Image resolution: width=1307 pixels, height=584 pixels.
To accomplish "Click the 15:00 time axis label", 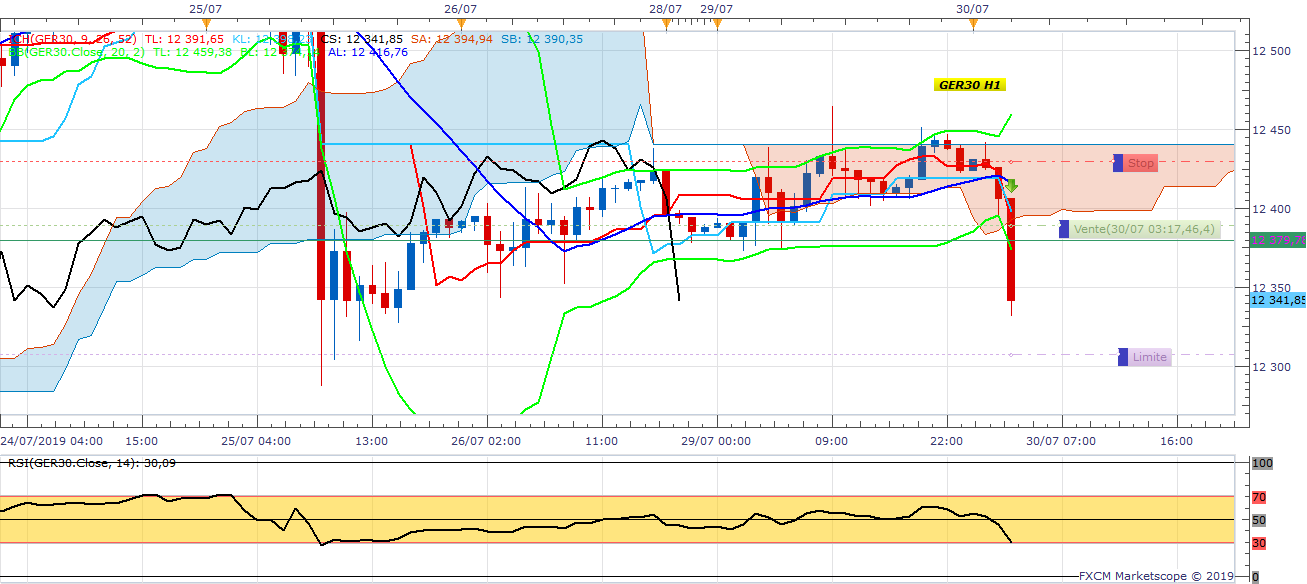I will point(141,441).
